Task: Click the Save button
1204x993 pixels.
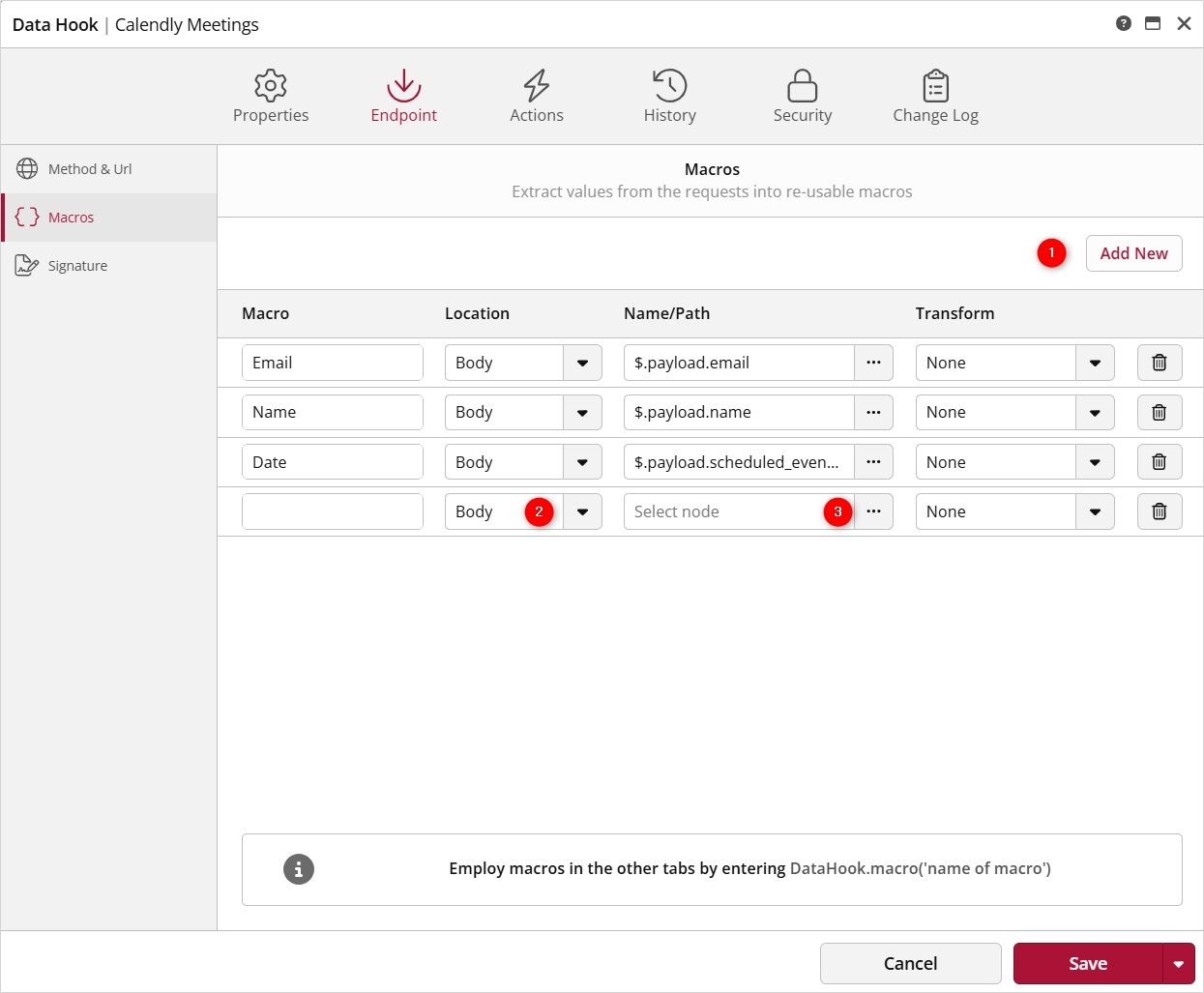Action: point(1088,964)
